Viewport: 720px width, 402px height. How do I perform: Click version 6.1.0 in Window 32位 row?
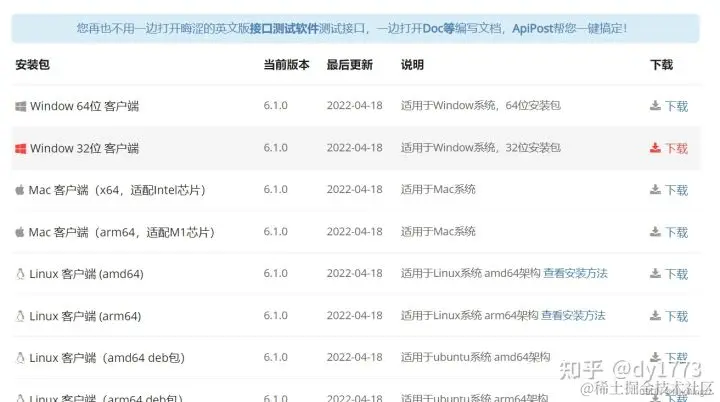pyautogui.click(x=276, y=148)
